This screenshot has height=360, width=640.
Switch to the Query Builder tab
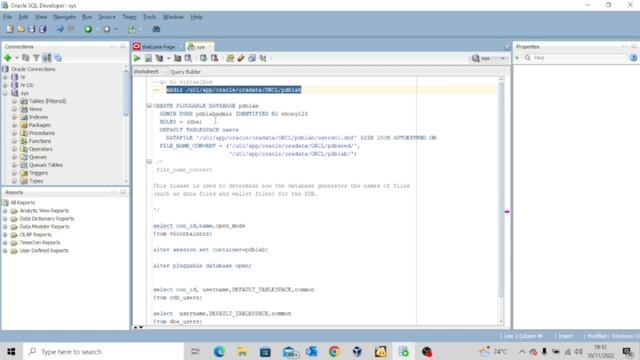(185, 72)
